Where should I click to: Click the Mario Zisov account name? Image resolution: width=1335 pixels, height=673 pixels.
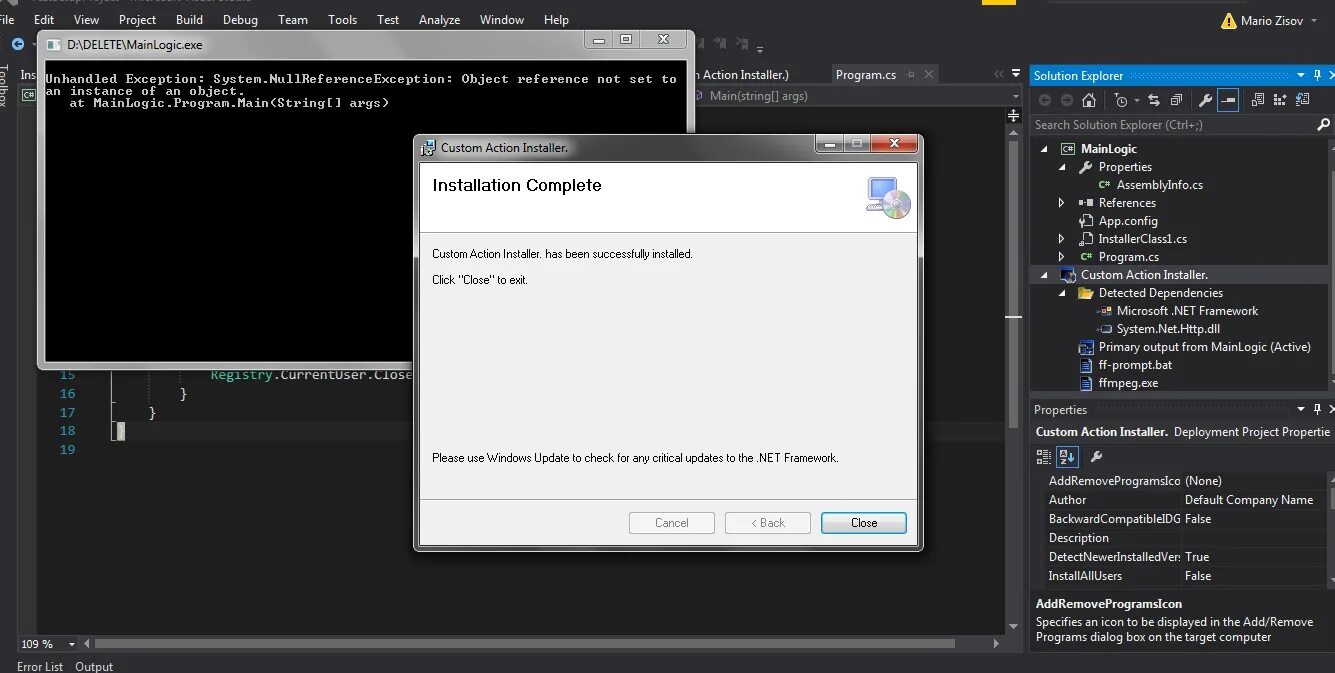(x=1272, y=20)
